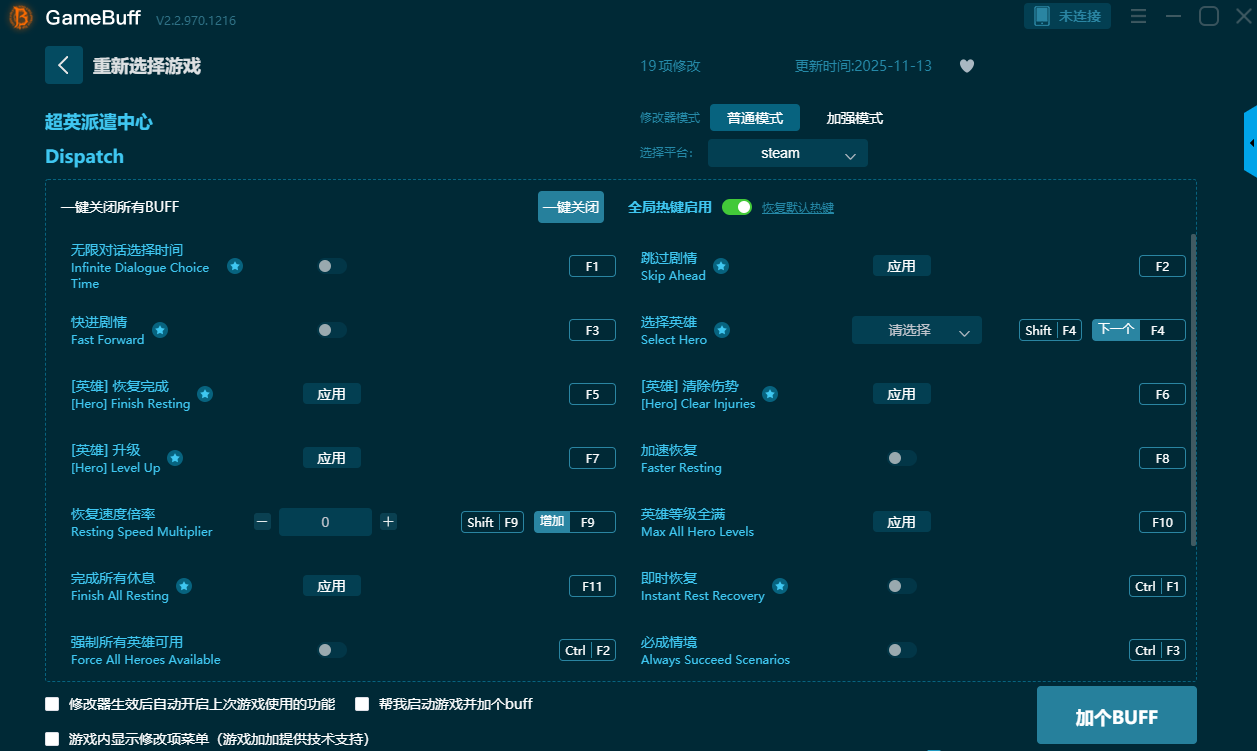Click the heart favorite icon
This screenshot has width=1257, height=751.
(x=966, y=66)
